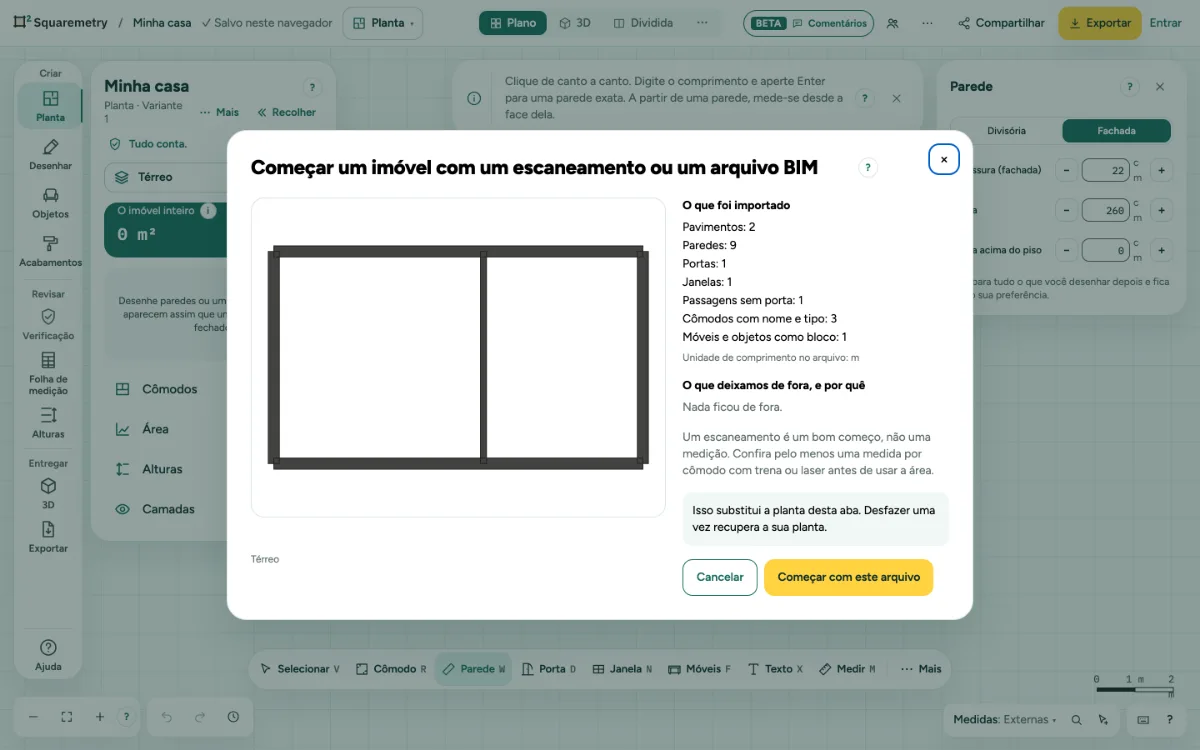1200x750 pixels.
Task: Close the import dialog
Action: tap(944, 159)
